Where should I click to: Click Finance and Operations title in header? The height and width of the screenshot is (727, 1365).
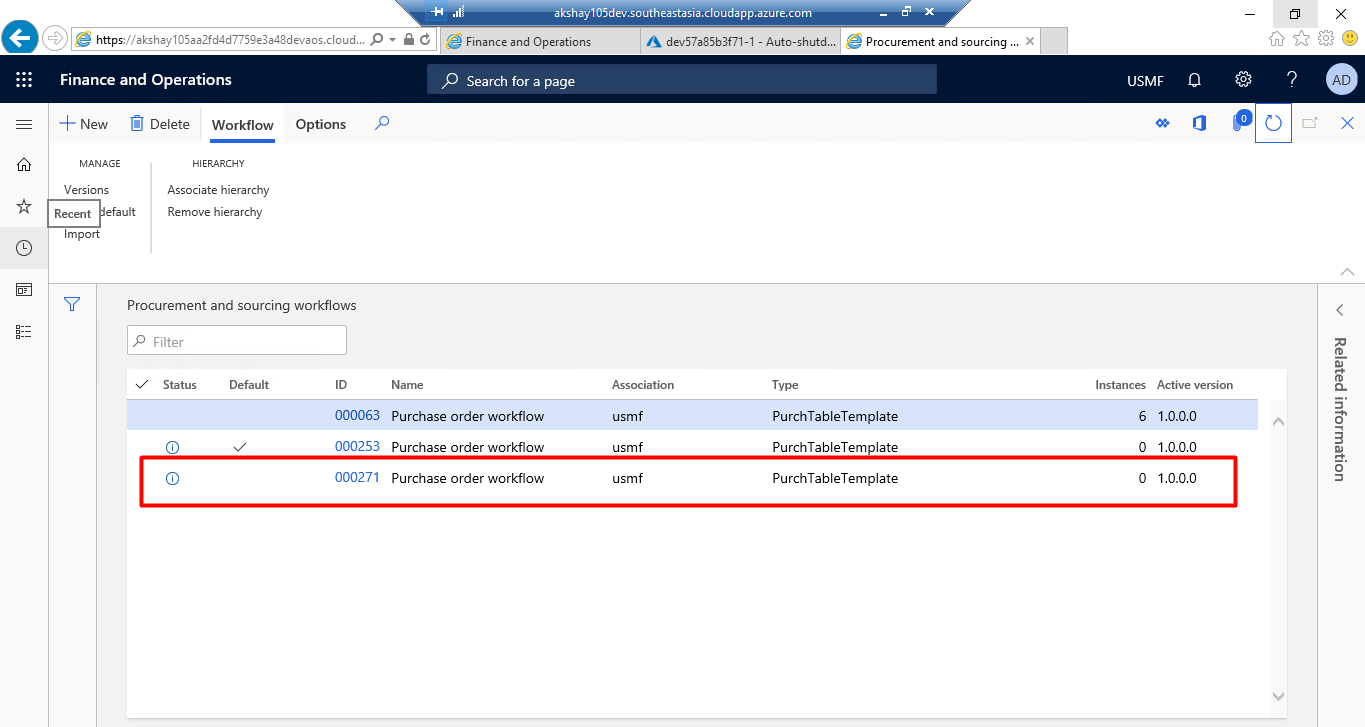146,80
